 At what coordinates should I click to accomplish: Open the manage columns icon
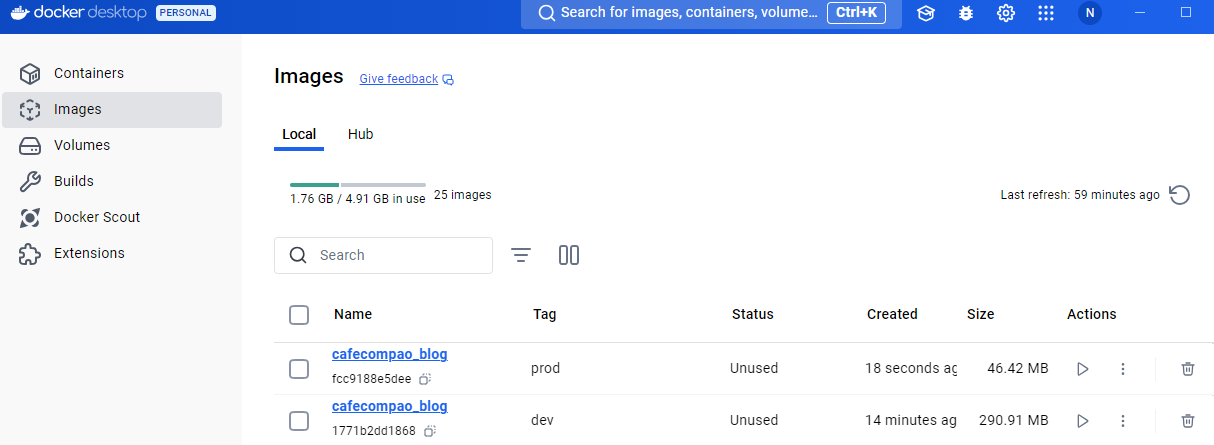569,255
